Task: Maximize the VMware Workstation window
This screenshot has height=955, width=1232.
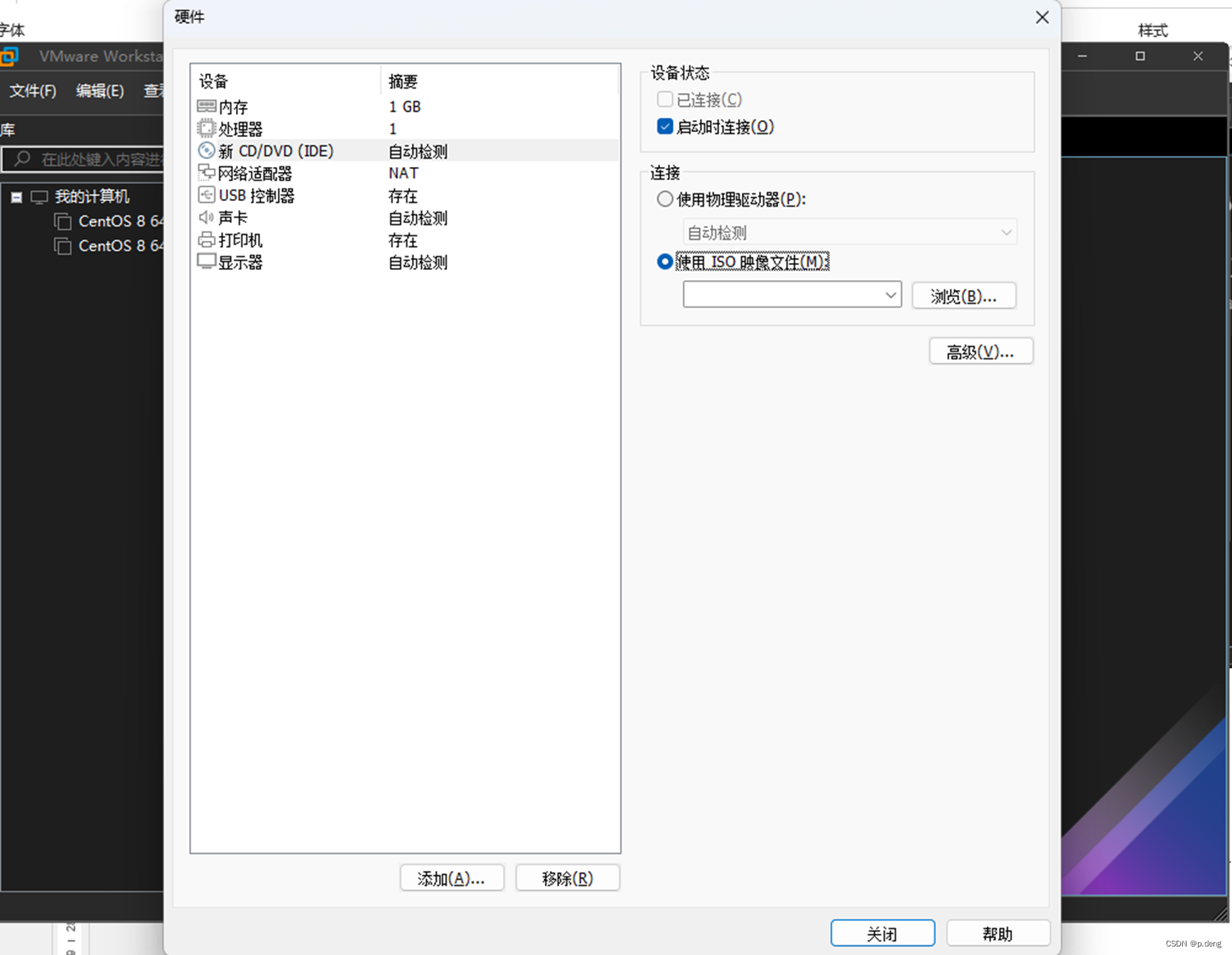Action: [1140, 56]
